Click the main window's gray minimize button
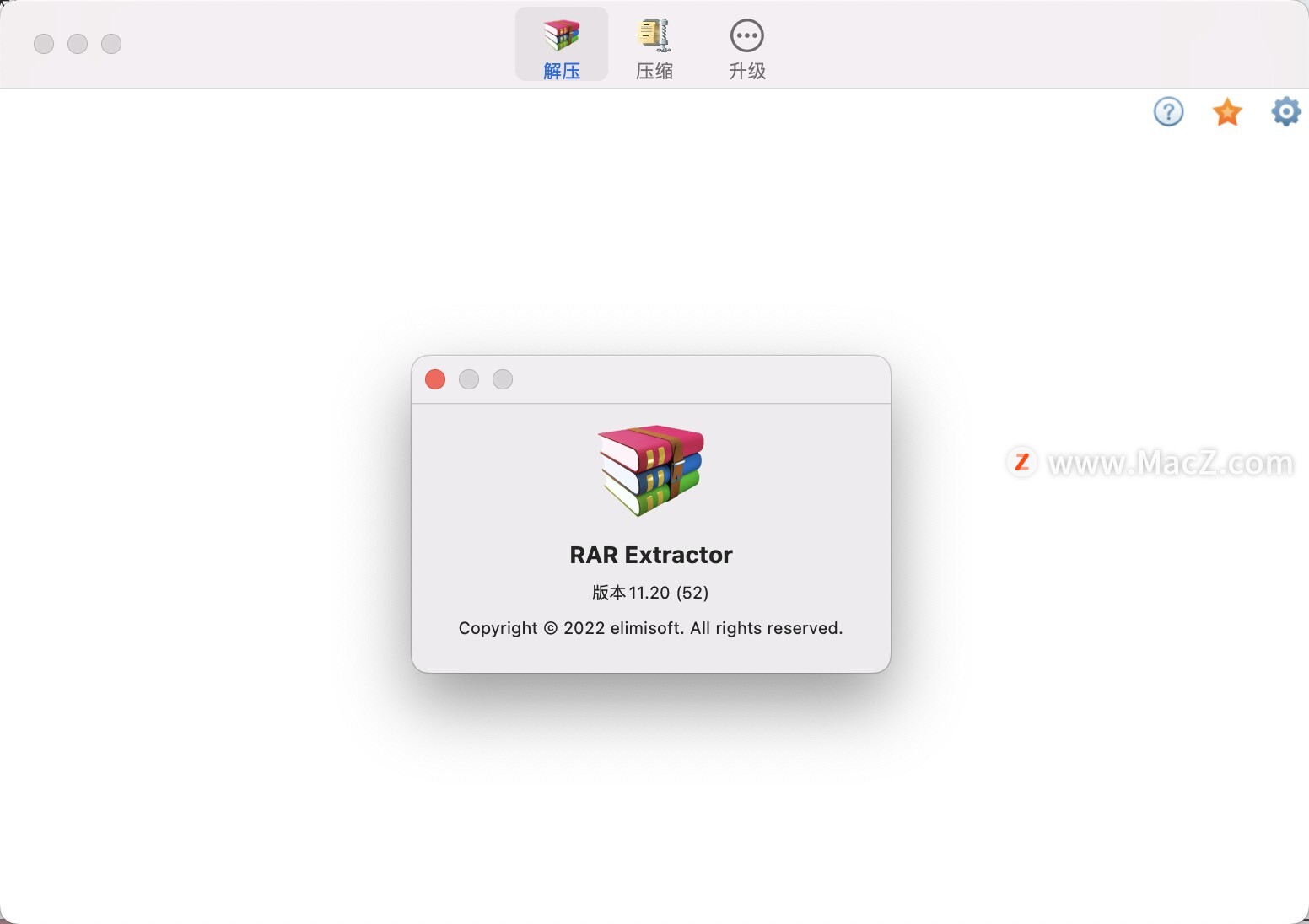The width and height of the screenshot is (1309, 924). point(78,44)
